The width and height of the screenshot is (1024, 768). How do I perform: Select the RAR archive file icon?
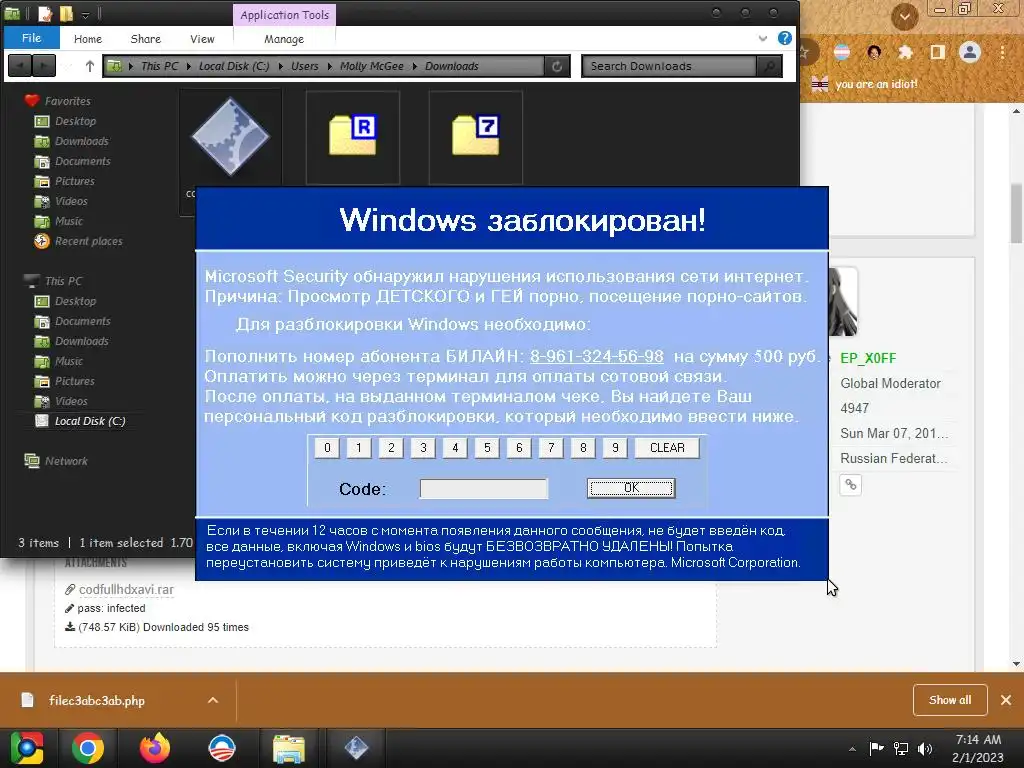click(353, 135)
